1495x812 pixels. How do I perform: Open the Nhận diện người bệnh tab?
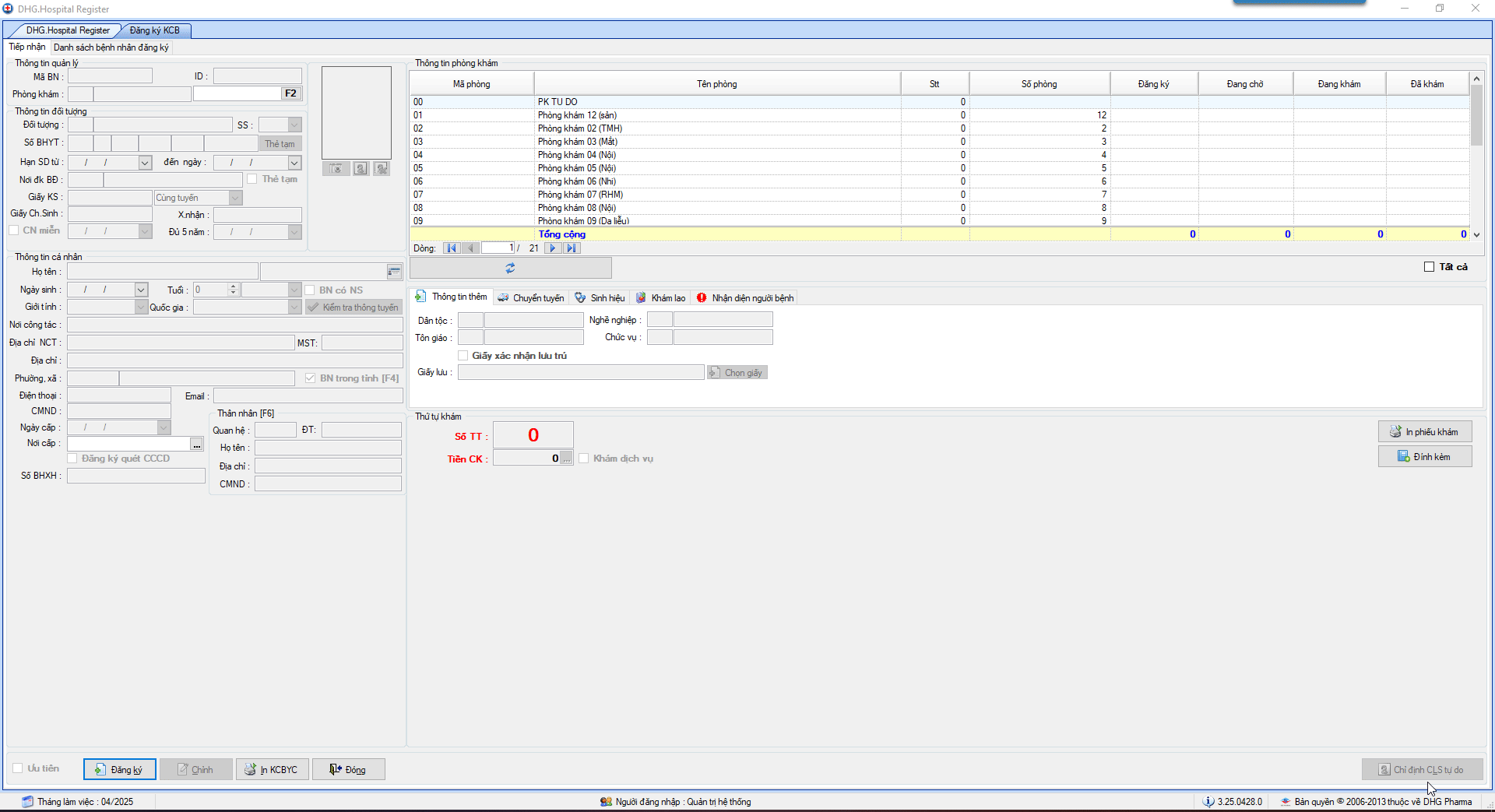click(x=745, y=298)
